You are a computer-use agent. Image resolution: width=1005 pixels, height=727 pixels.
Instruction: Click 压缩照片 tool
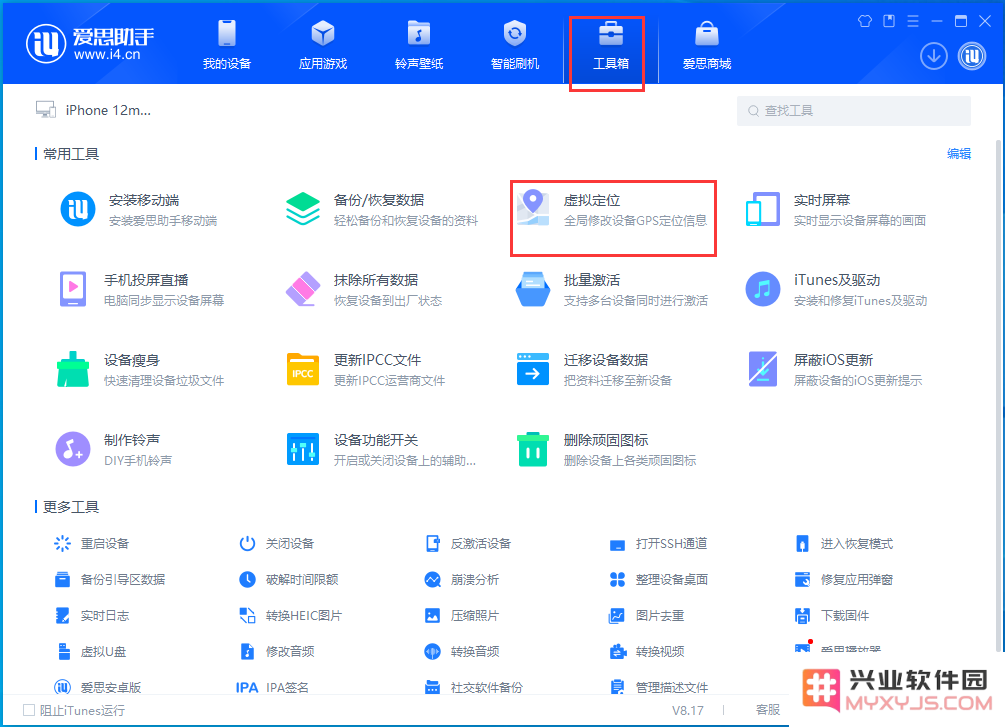click(462, 615)
